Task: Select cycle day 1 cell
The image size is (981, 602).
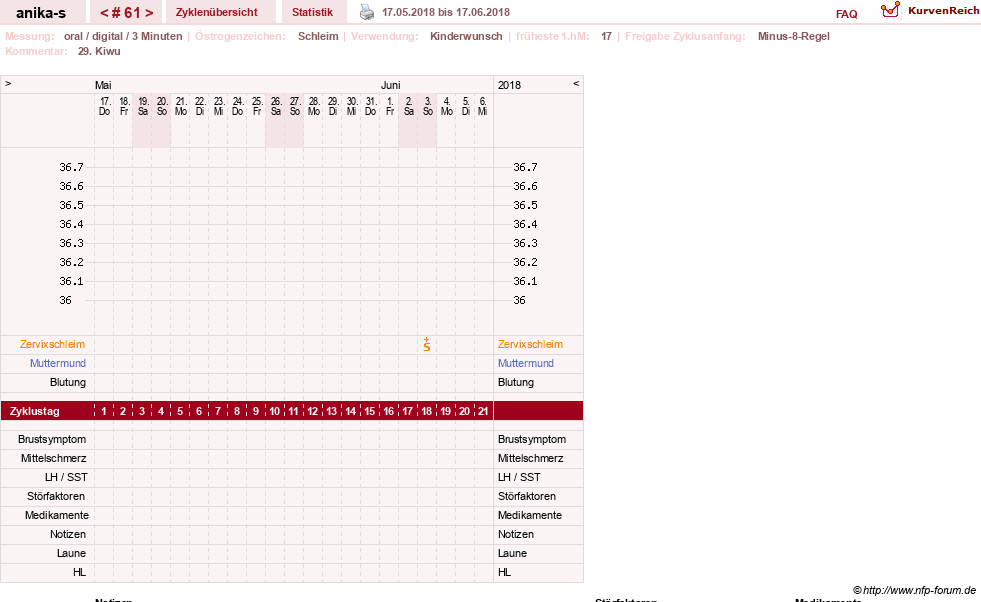Action: (x=104, y=411)
